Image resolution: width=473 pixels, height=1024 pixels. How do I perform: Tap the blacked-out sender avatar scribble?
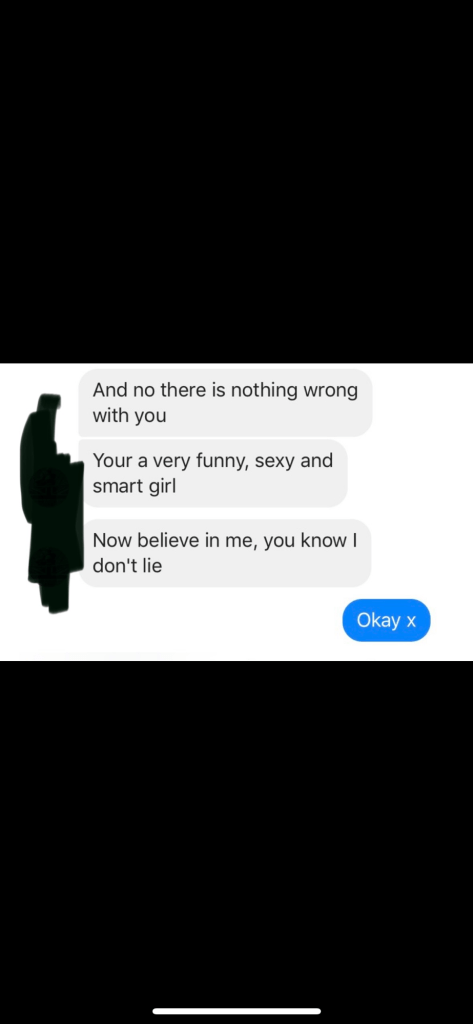pyautogui.click(x=51, y=504)
